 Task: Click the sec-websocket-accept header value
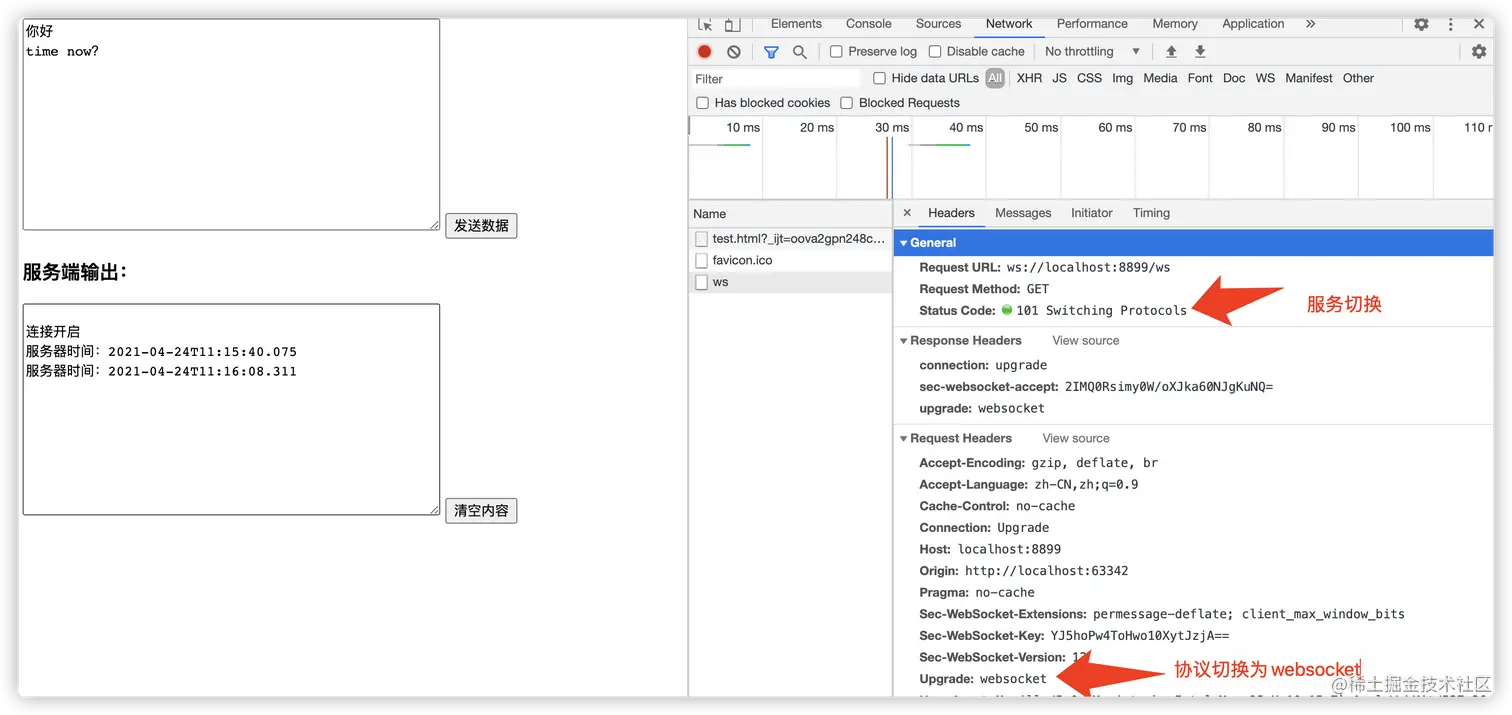(1169, 387)
